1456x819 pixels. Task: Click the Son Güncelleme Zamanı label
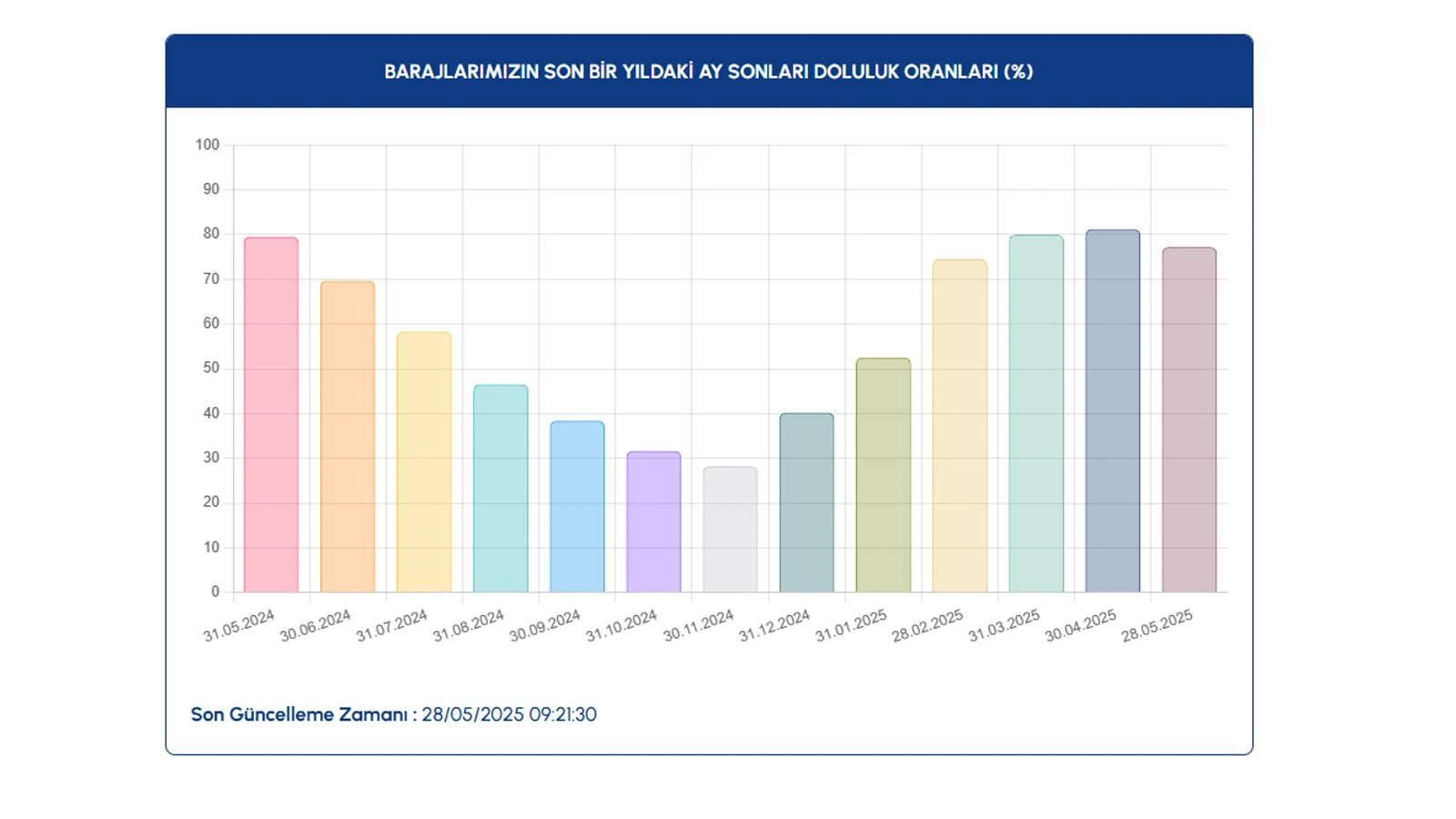click(x=299, y=714)
